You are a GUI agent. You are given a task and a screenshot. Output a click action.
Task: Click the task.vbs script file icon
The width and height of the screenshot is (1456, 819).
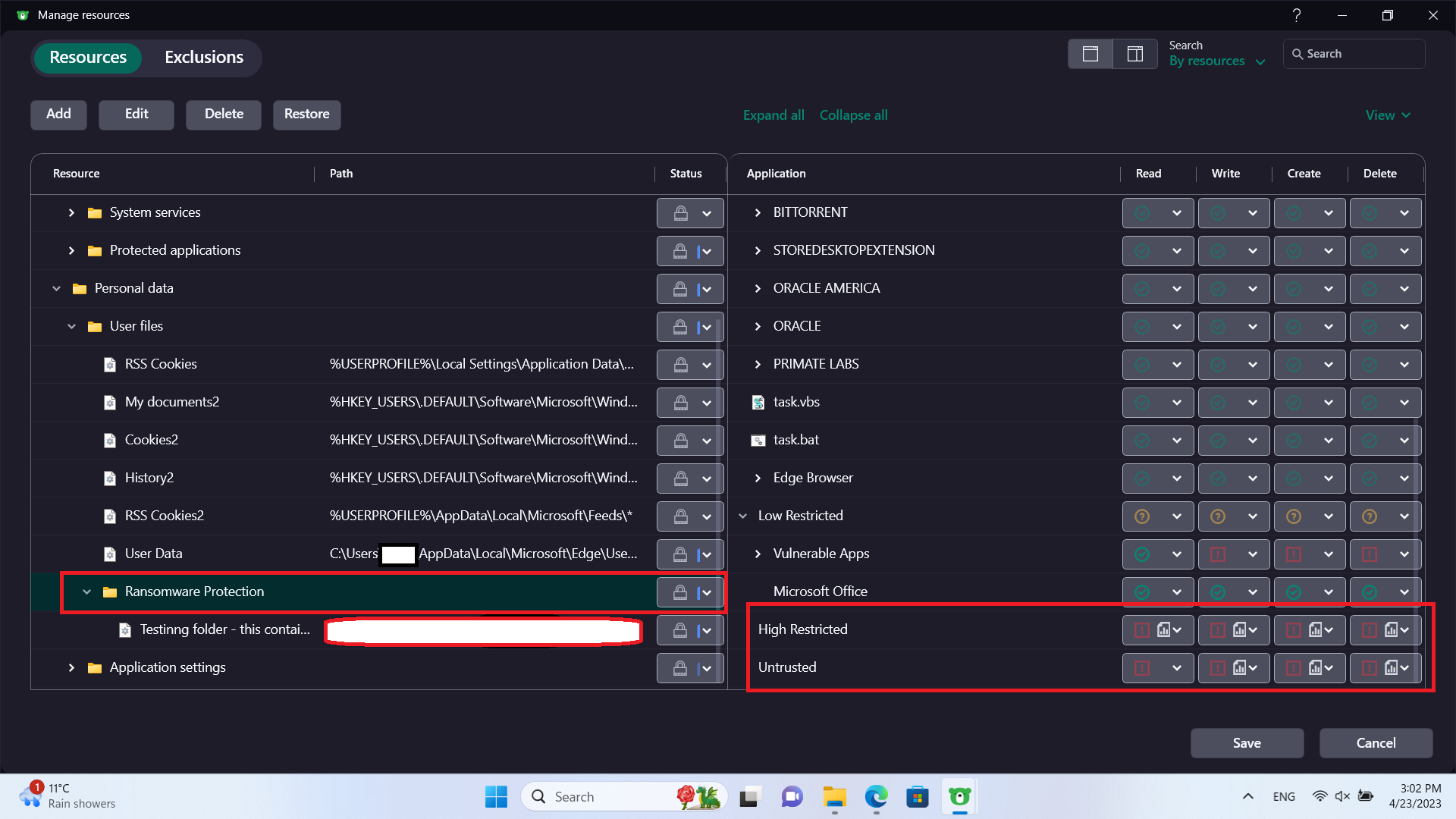point(758,402)
